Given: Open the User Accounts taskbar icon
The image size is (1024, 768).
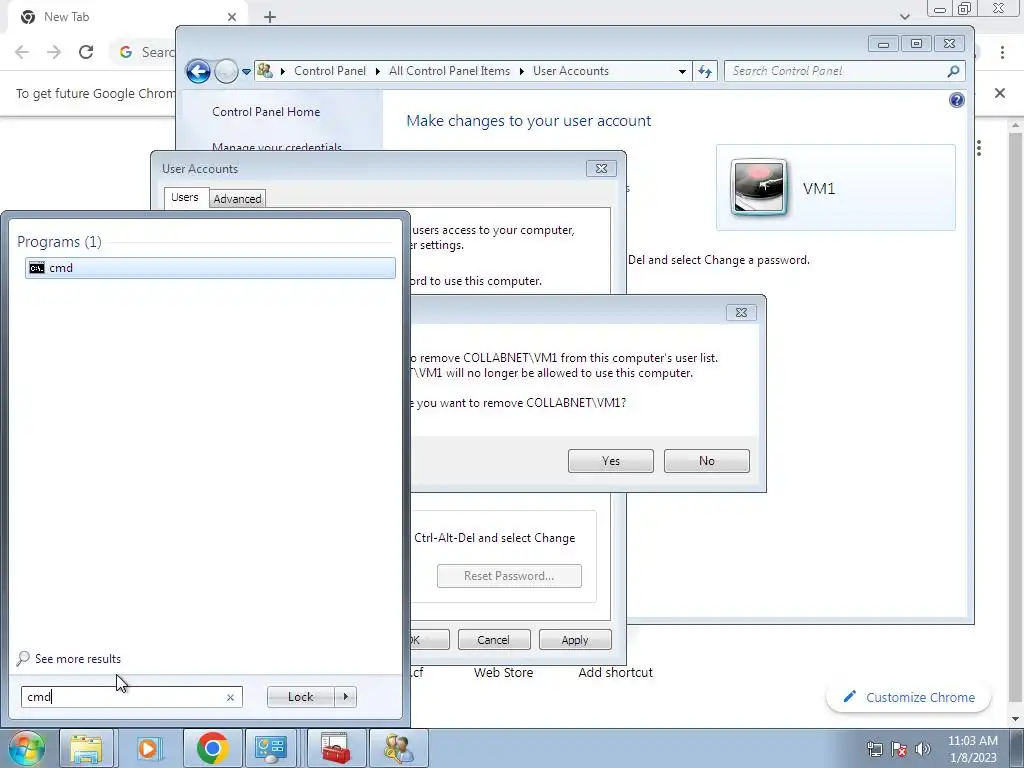Looking at the screenshot, I should coord(398,748).
